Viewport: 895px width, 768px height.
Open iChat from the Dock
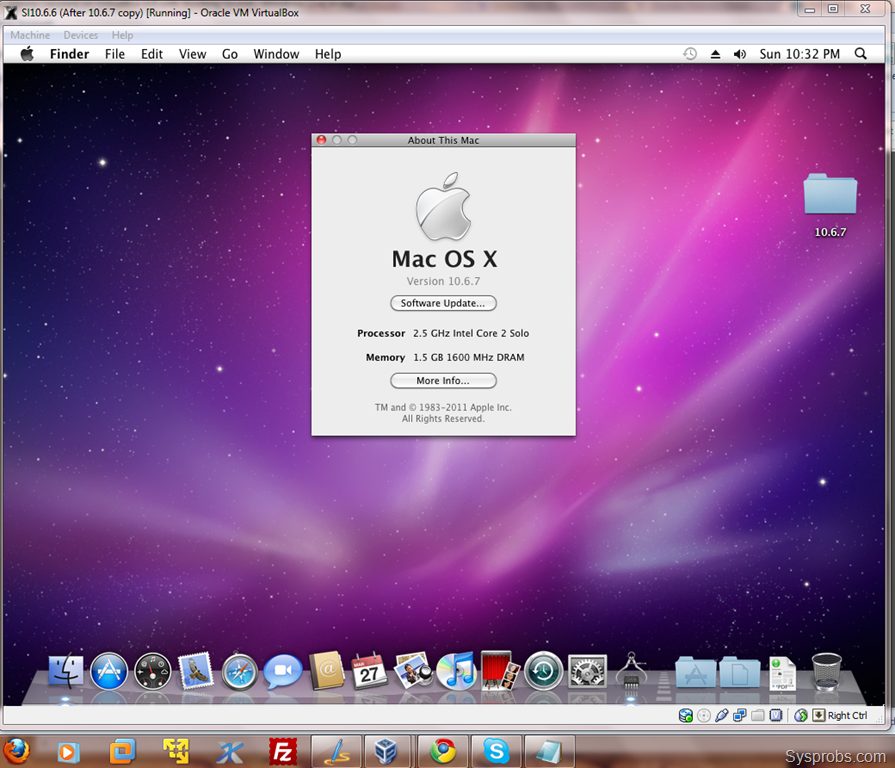[x=283, y=672]
